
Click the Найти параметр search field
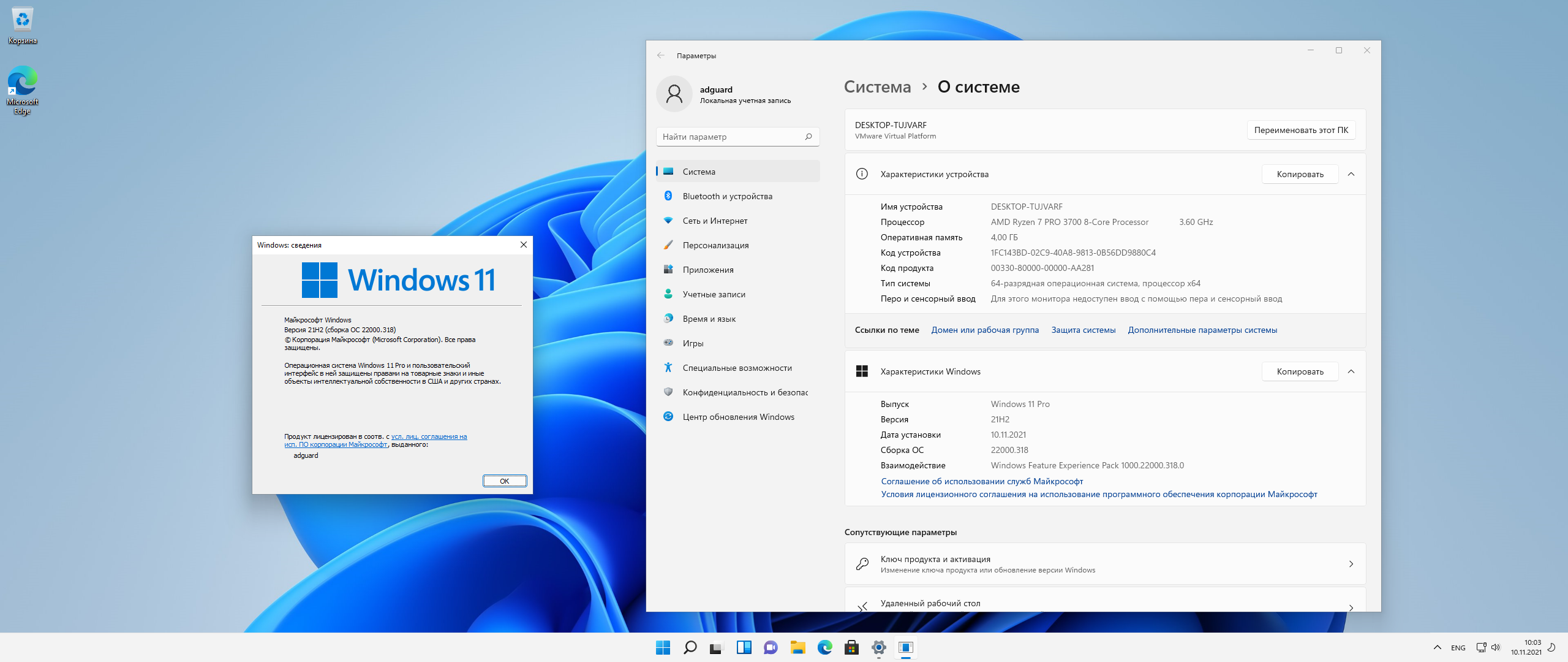(738, 137)
